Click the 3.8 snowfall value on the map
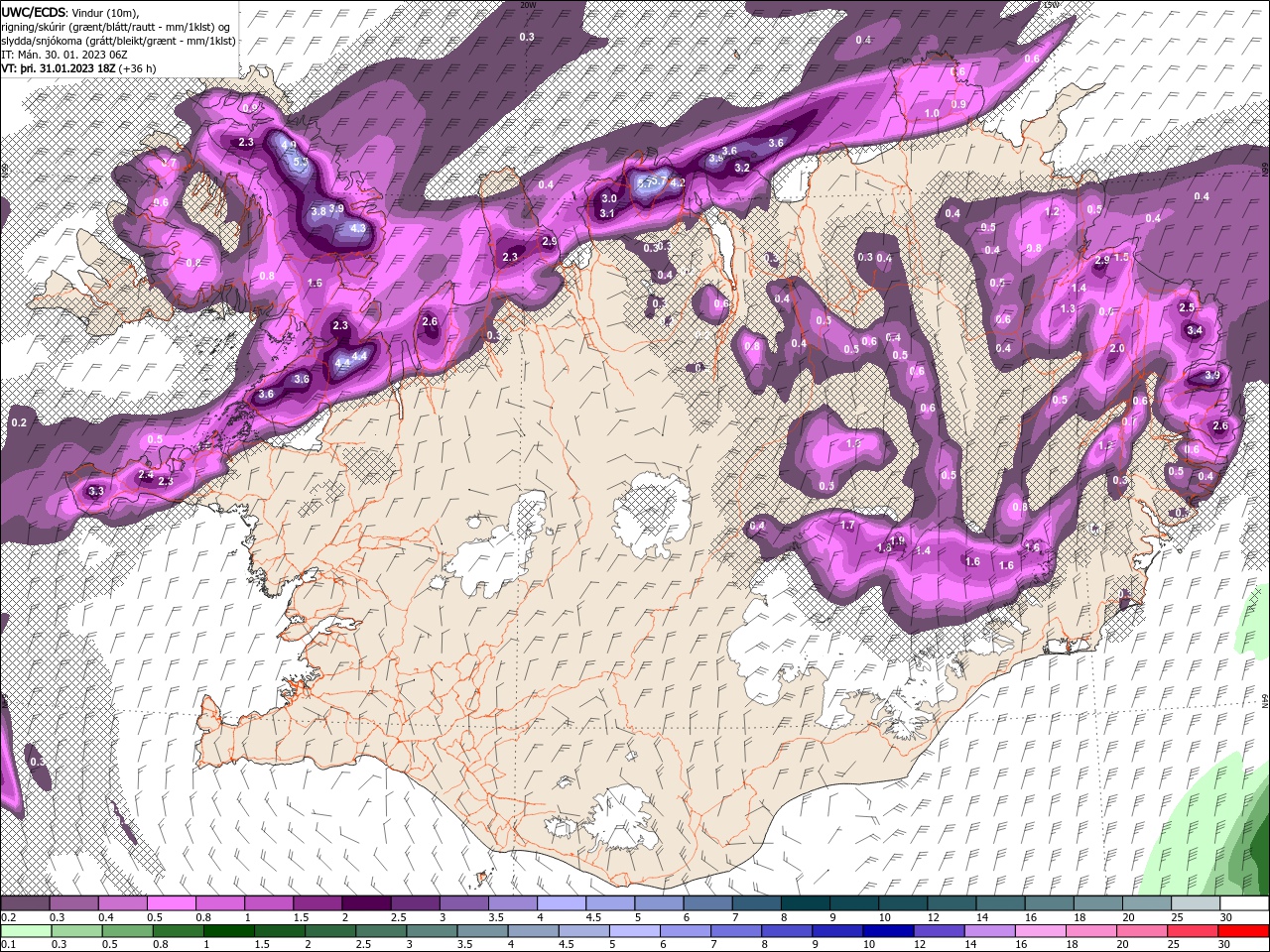The image size is (1270, 952). tap(318, 211)
